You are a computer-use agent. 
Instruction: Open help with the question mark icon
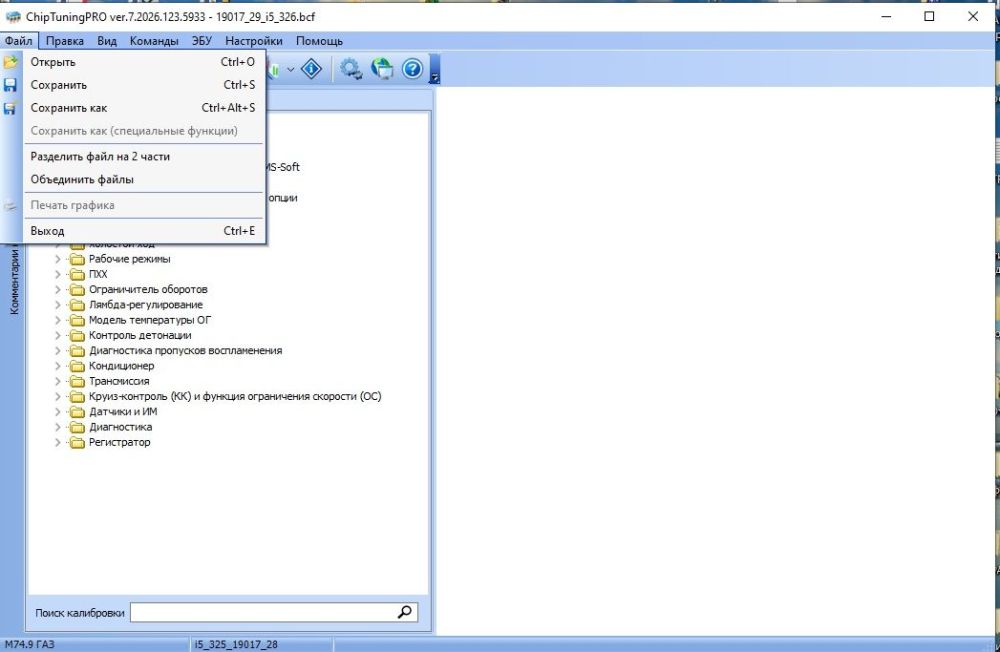[x=413, y=68]
